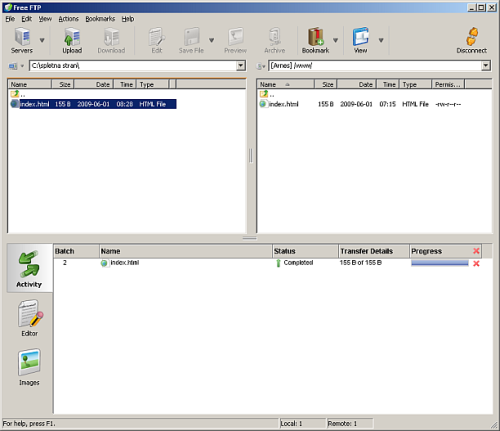The height and width of the screenshot is (431, 500).
Task: Open the Bookmark dropdown arrow
Action: coord(335,40)
